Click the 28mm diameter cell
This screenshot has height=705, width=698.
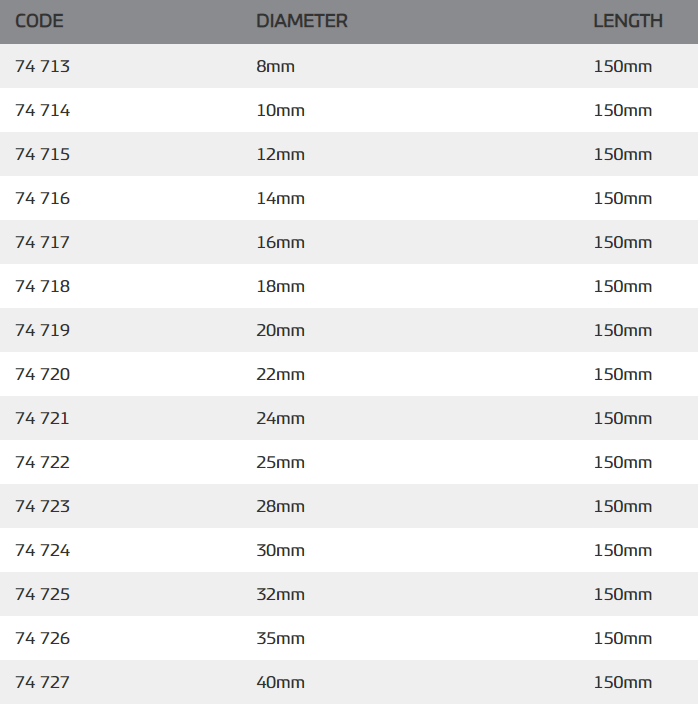point(280,507)
